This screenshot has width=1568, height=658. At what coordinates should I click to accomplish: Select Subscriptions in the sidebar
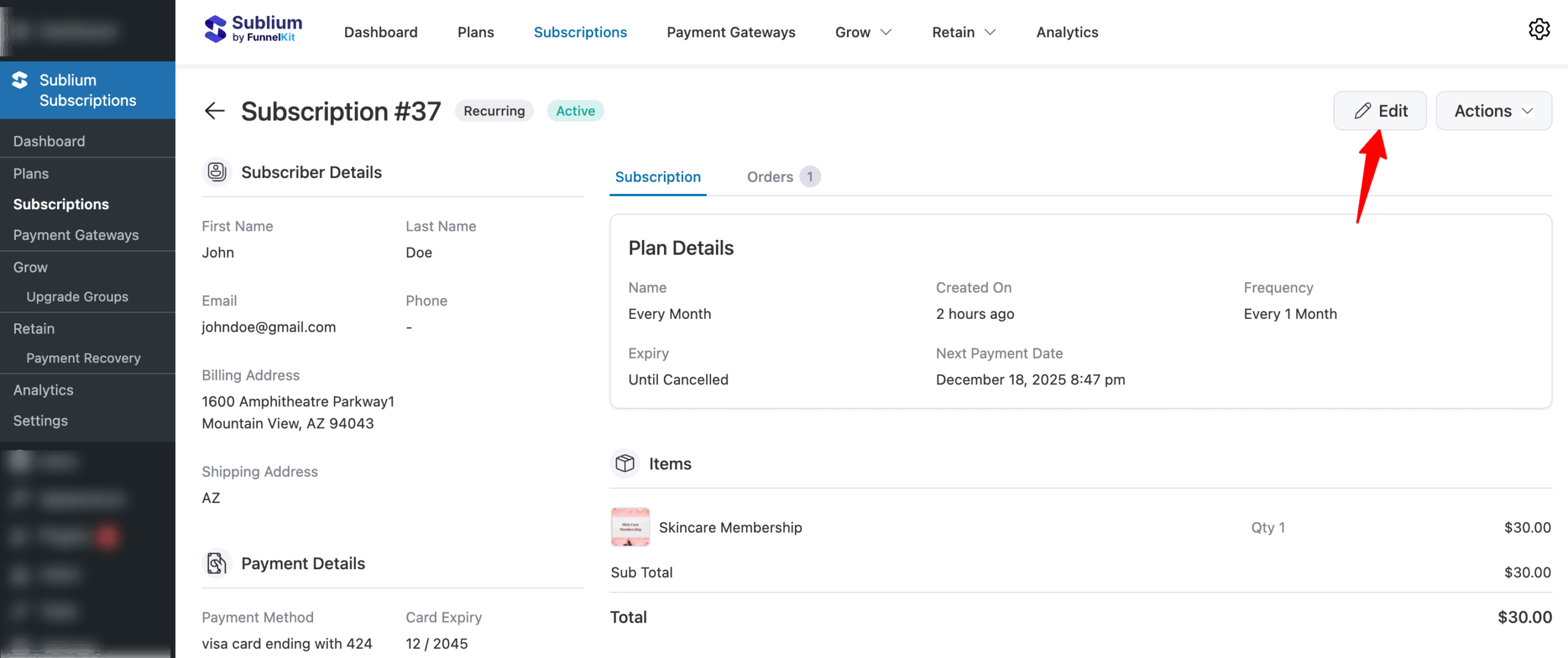click(x=61, y=204)
